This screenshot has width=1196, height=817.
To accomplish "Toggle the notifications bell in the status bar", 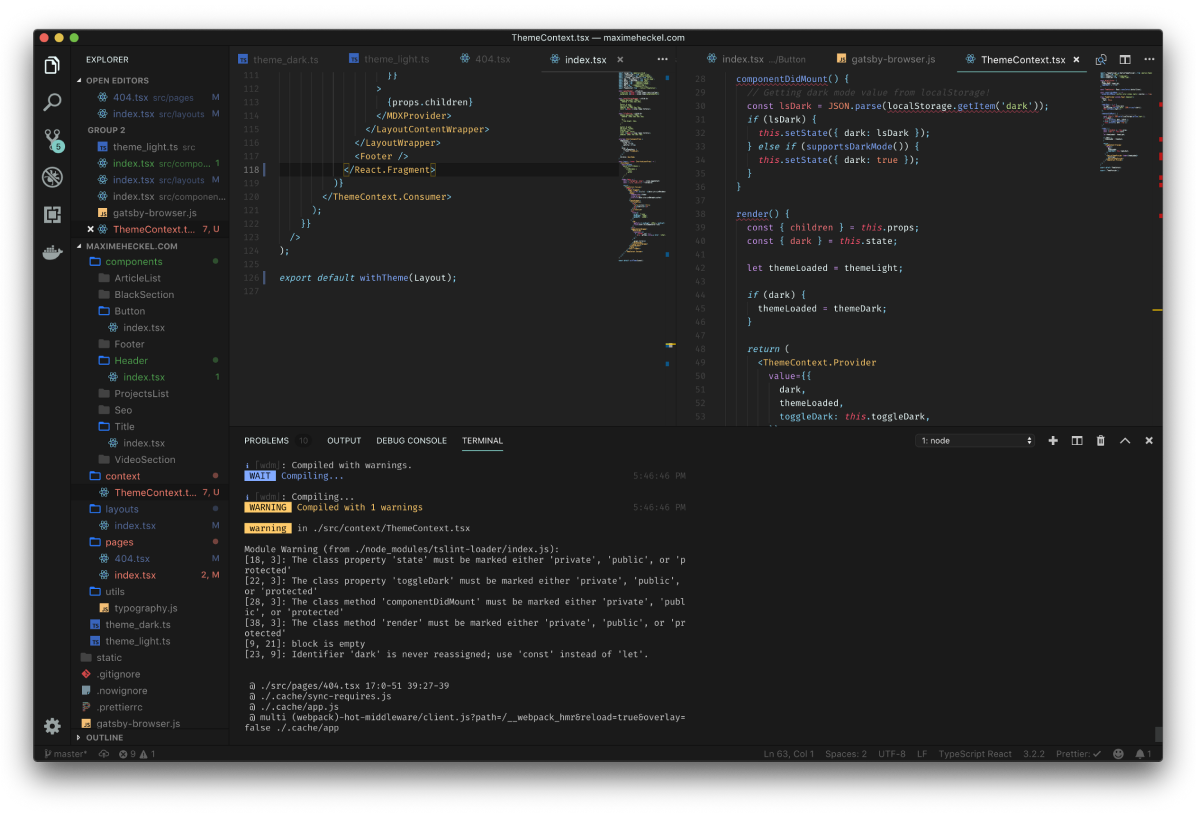I will click(x=1141, y=753).
